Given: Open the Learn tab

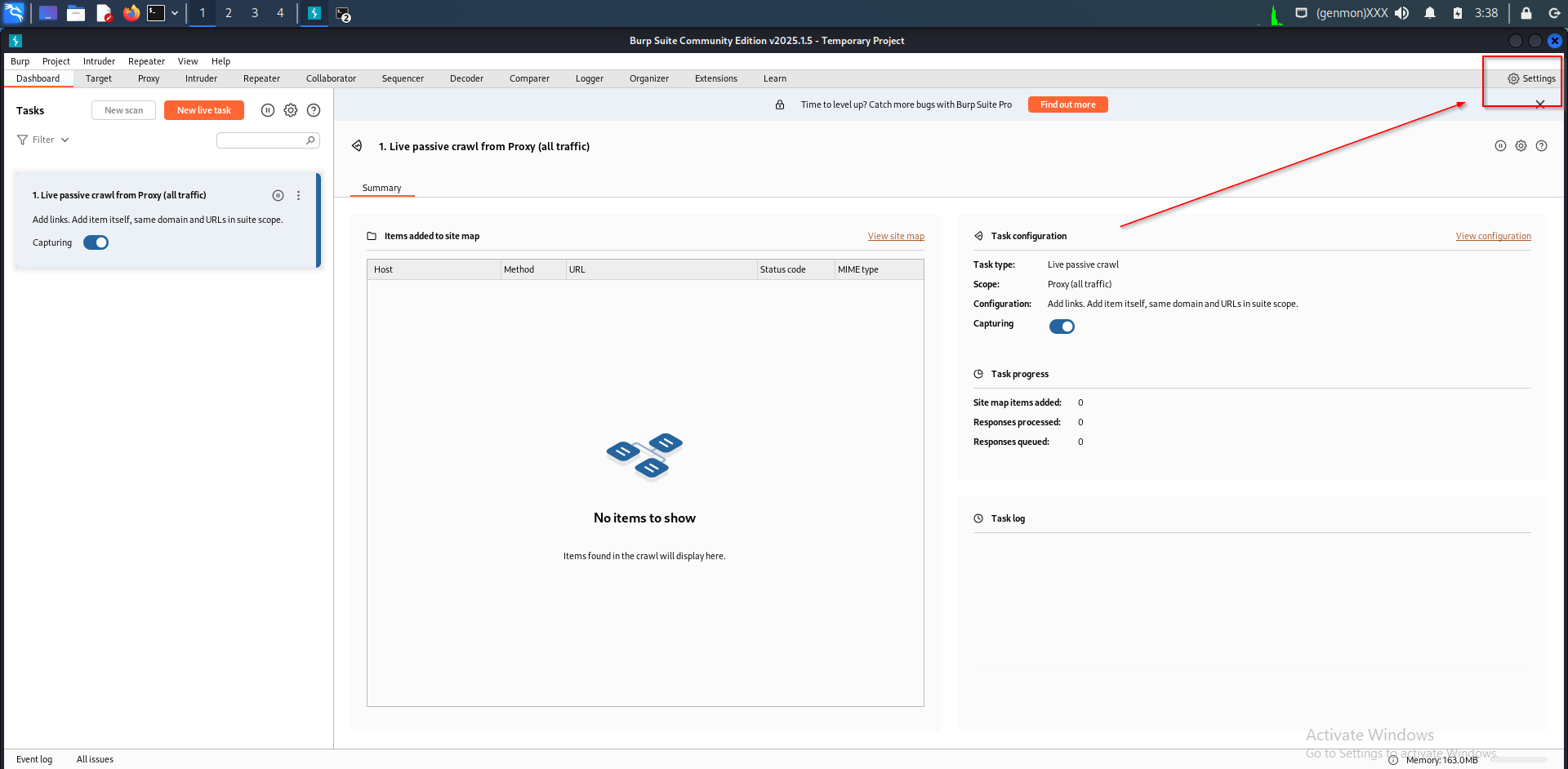Looking at the screenshot, I should click(x=775, y=78).
